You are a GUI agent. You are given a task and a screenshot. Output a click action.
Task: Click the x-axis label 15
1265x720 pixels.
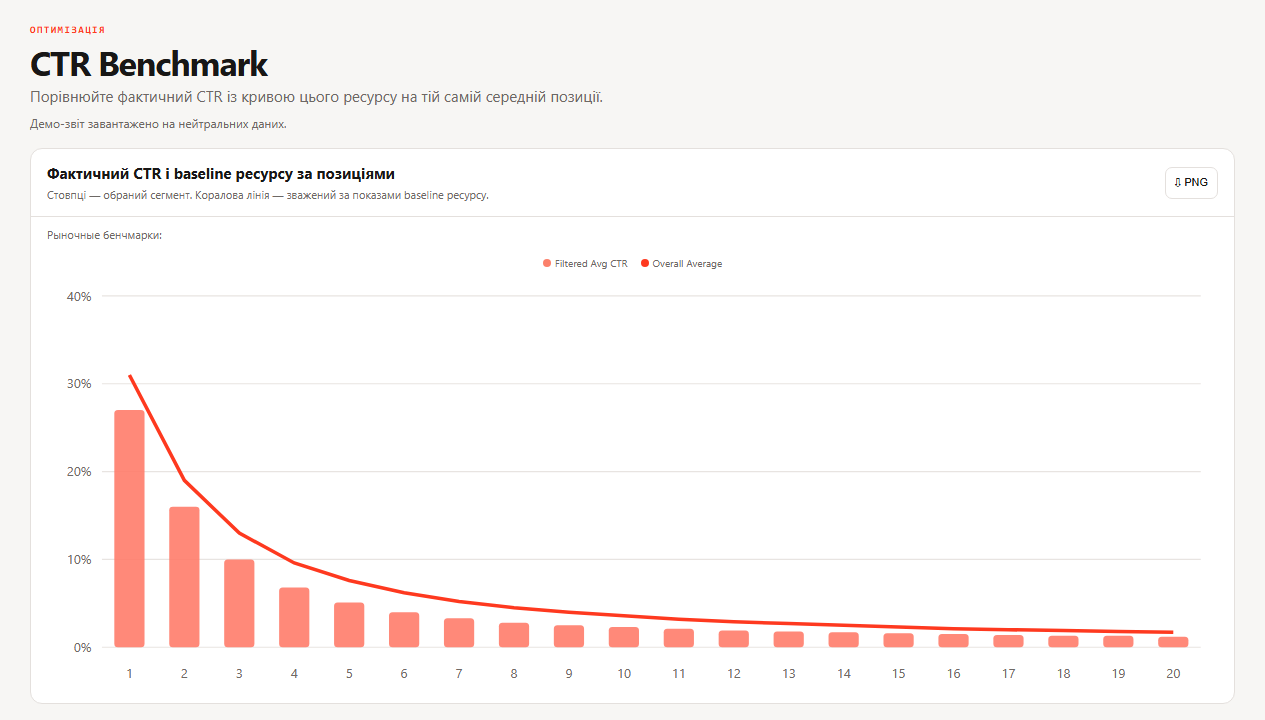point(898,674)
